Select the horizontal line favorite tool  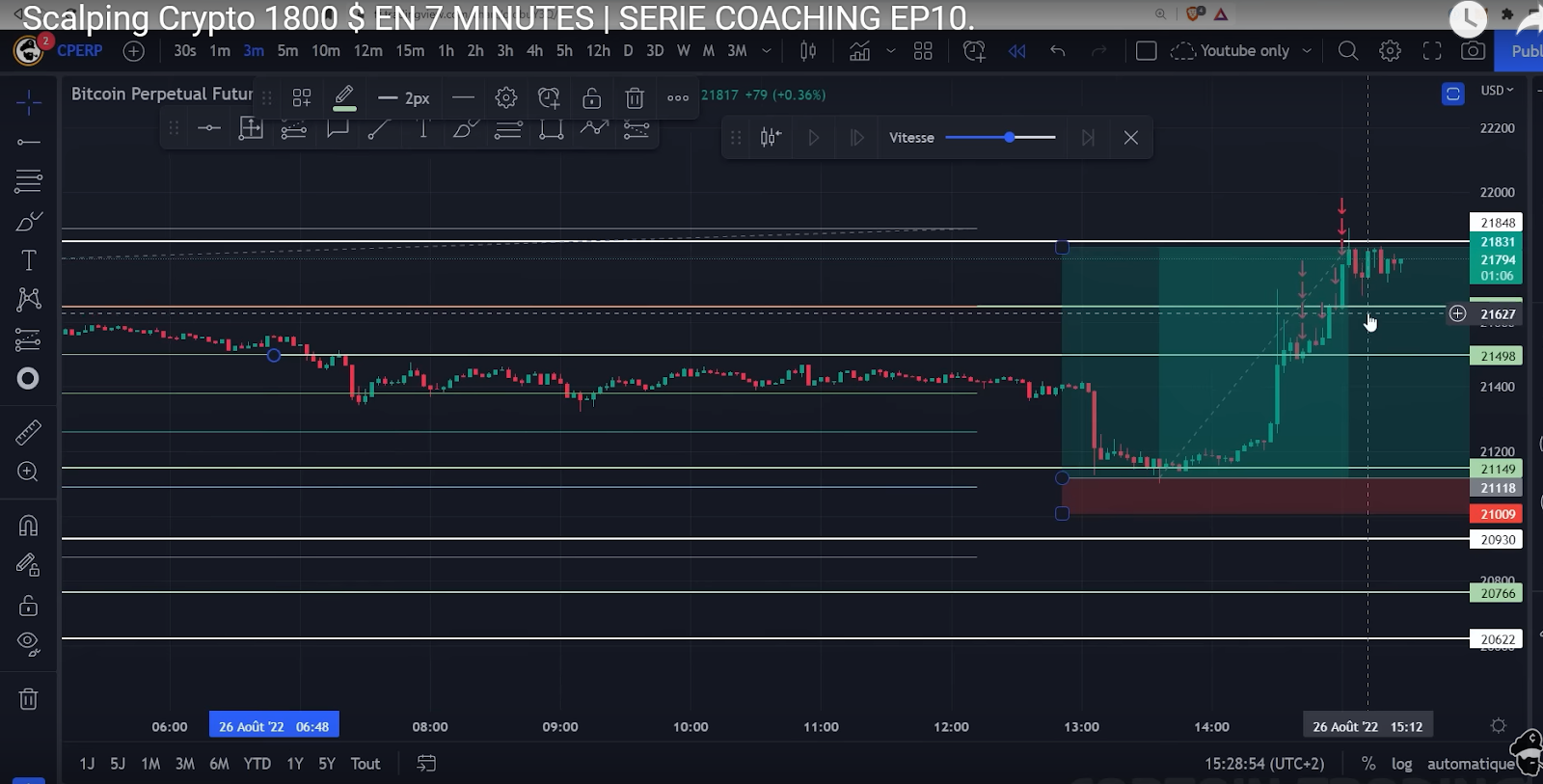click(208, 128)
